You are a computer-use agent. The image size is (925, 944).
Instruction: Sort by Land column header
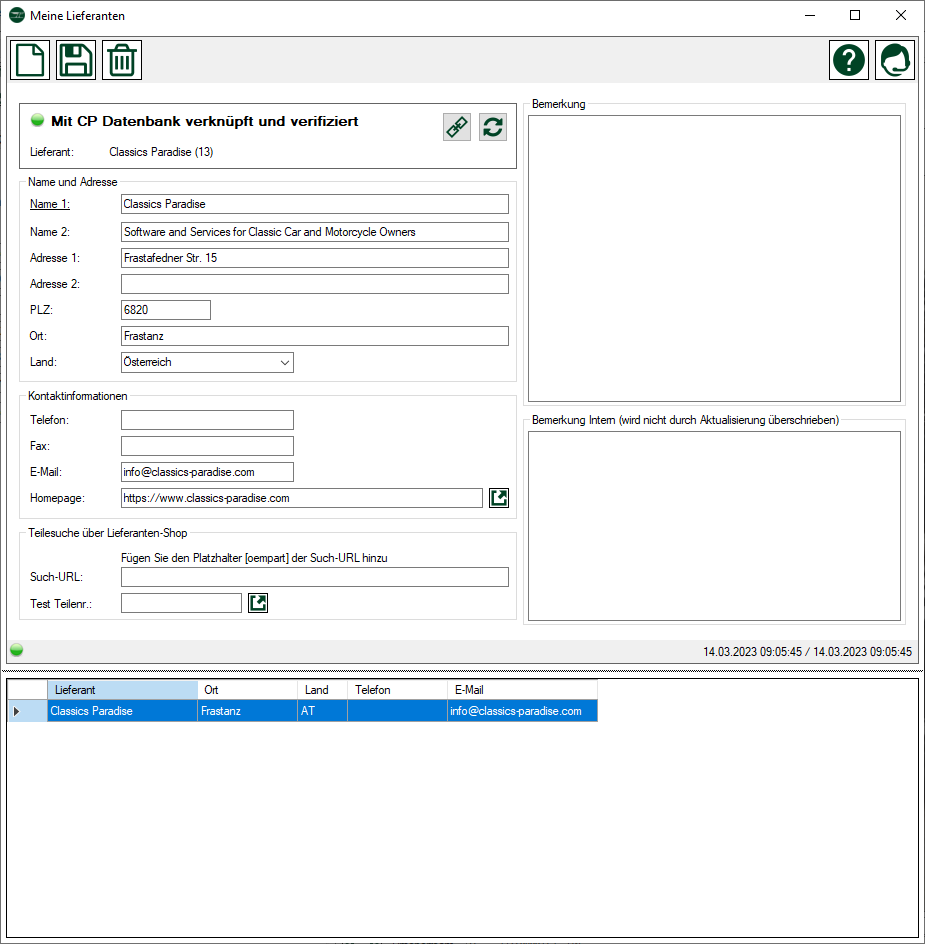322,690
